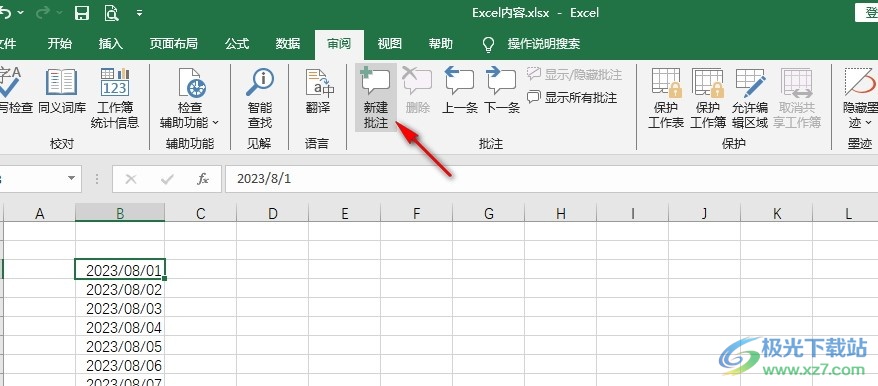The height and width of the screenshot is (386, 878).
Task: Select column G header
Action: click(x=489, y=213)
